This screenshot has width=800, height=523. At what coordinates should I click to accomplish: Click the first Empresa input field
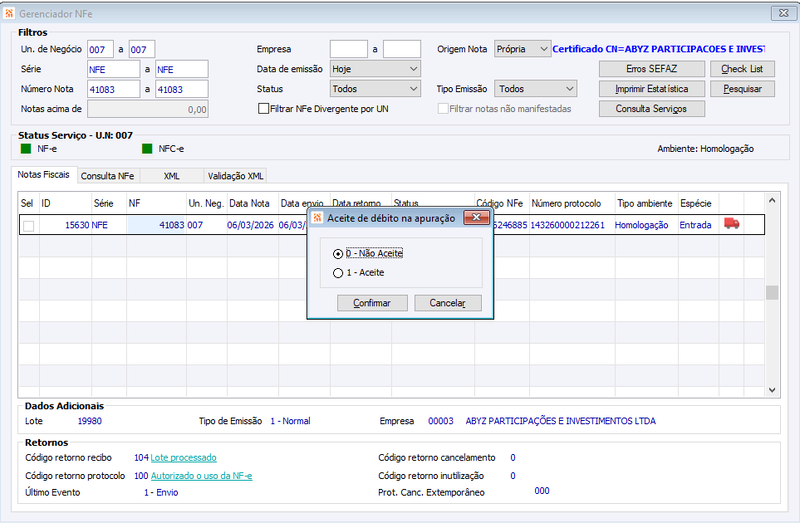tap(348, 49)
